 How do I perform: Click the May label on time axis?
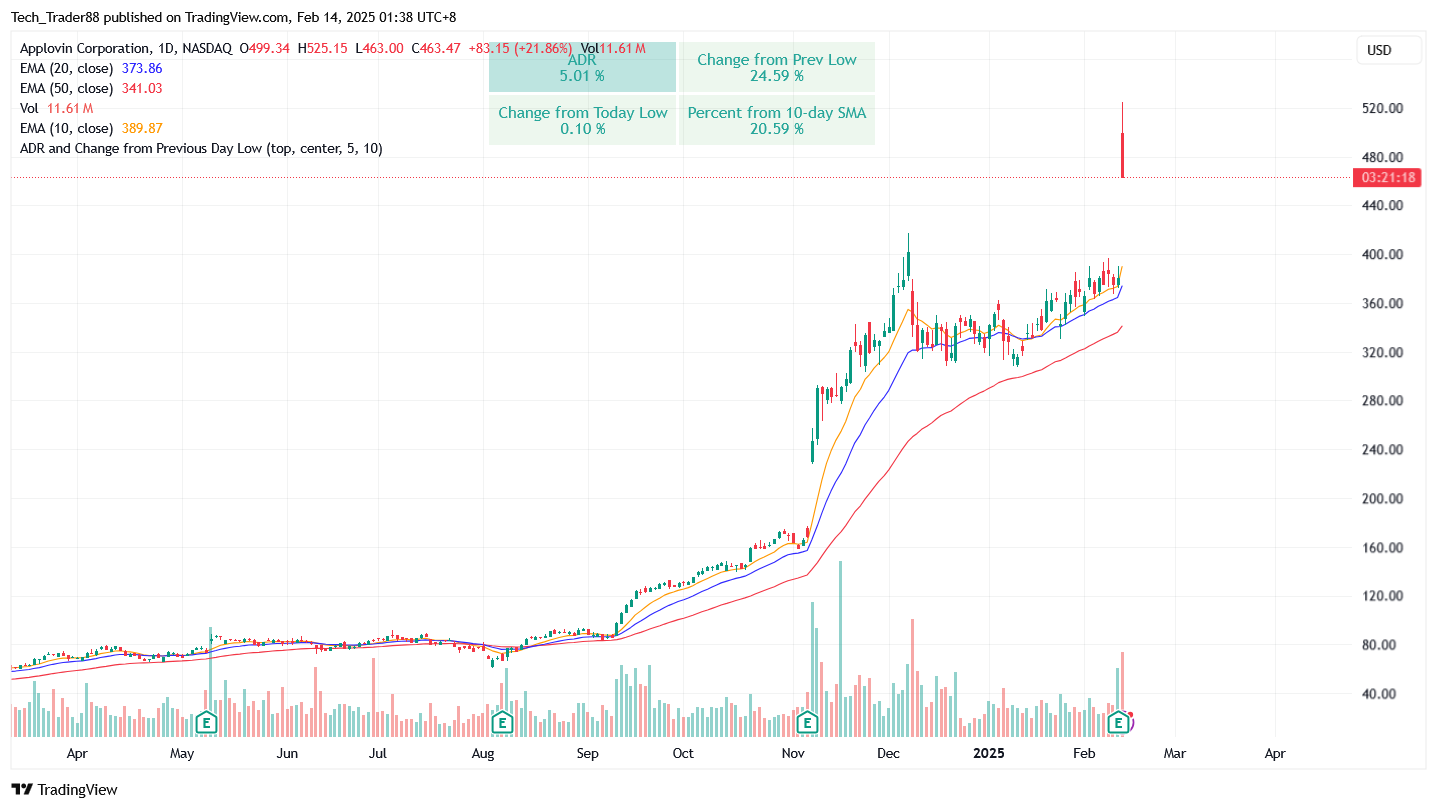[181, 753]
